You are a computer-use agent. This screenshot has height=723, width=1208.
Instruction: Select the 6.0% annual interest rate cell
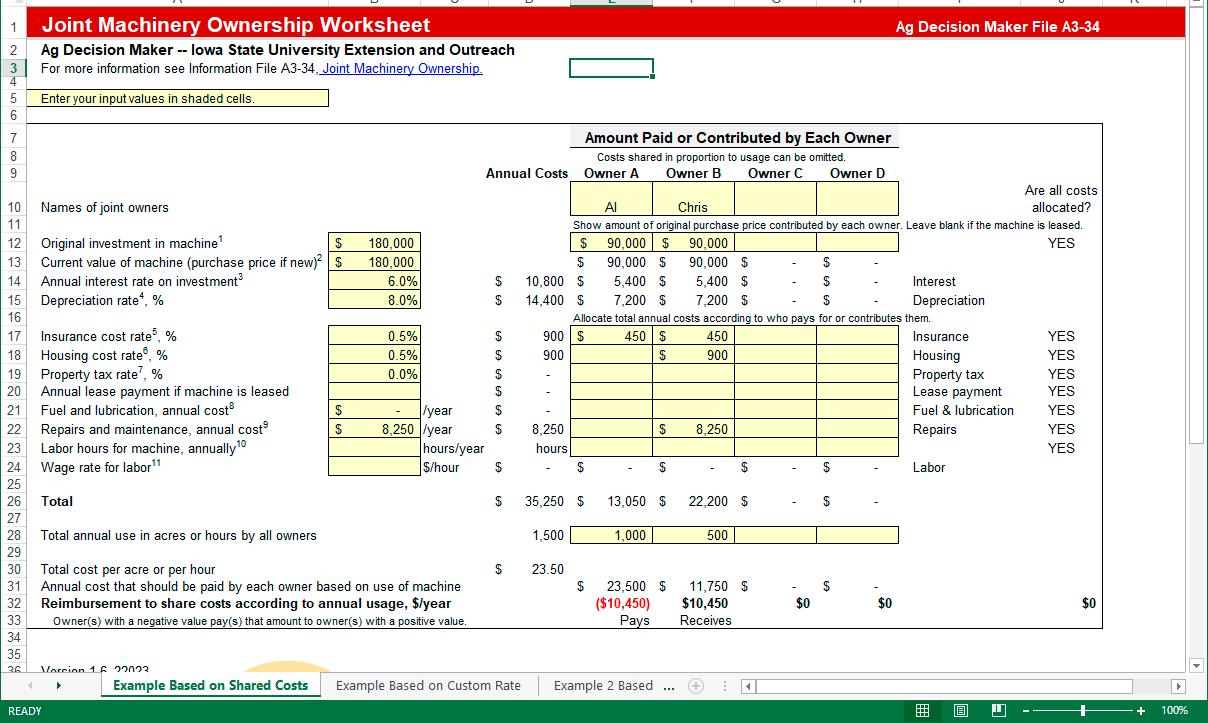pos(374,281)
